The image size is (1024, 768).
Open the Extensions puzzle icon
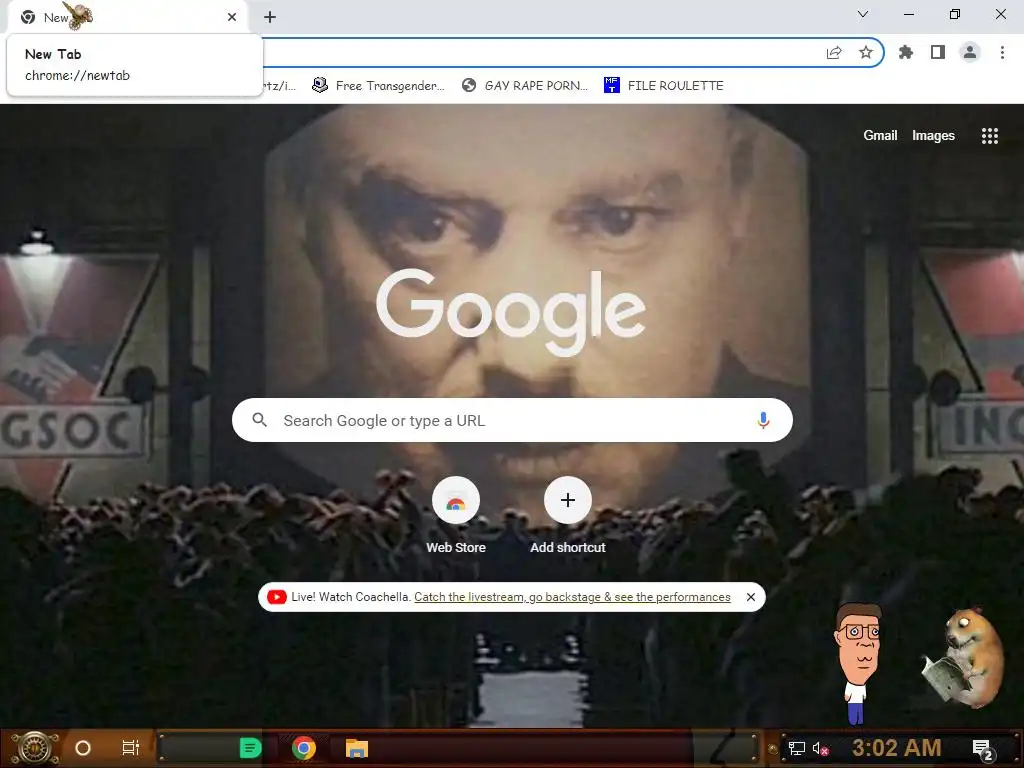(906, 52)
